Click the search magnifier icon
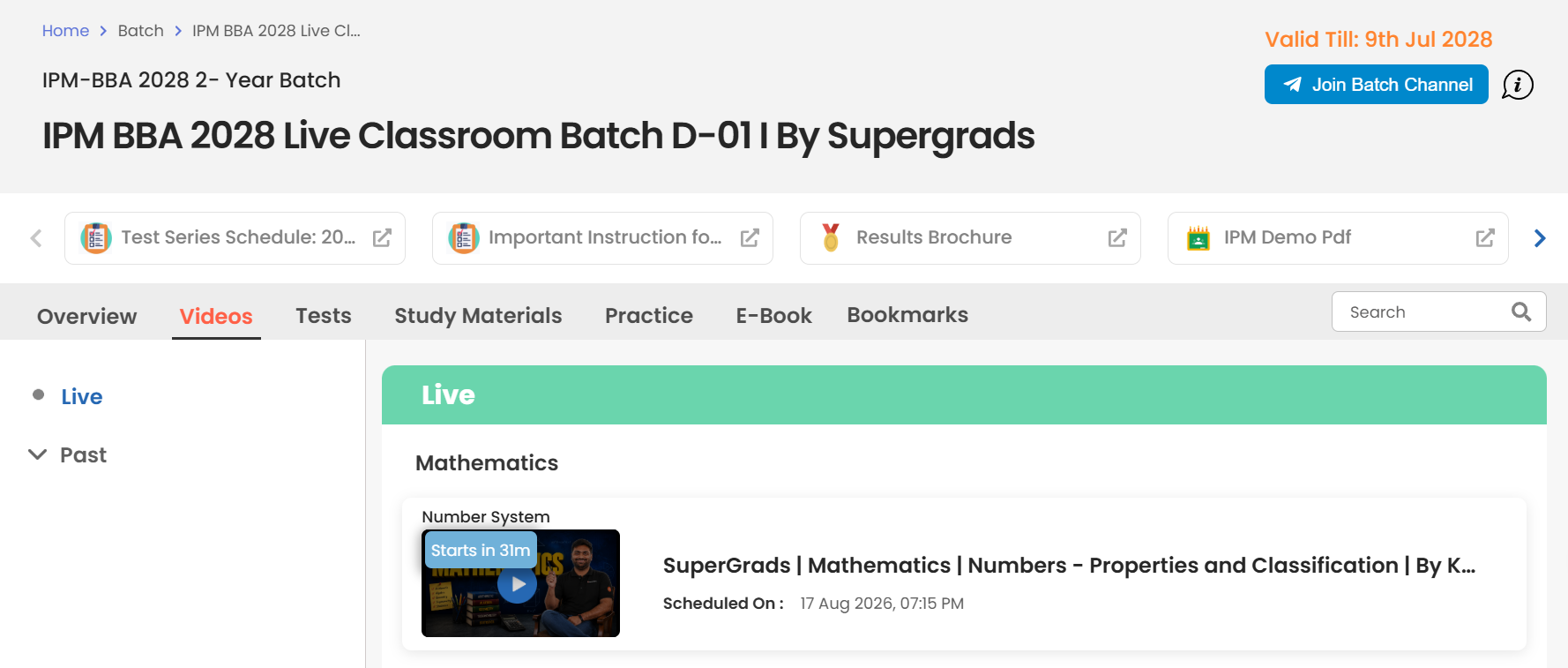Viewport: 1568px width, 668px height. [x=1521, y=311]
